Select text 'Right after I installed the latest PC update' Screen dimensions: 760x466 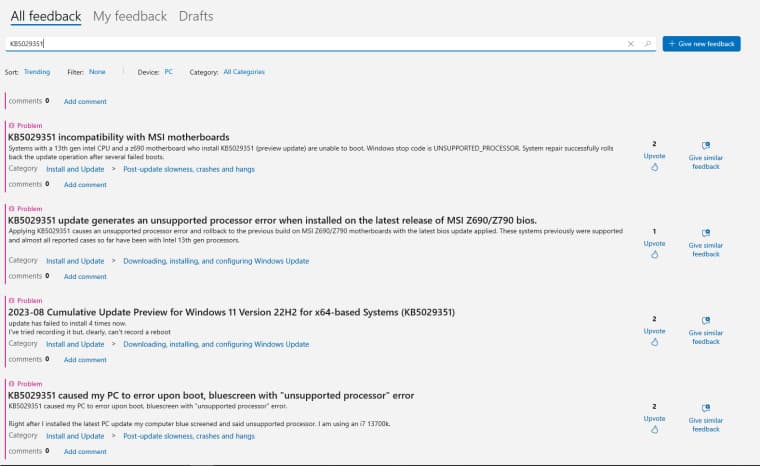(x=73, y=424)
